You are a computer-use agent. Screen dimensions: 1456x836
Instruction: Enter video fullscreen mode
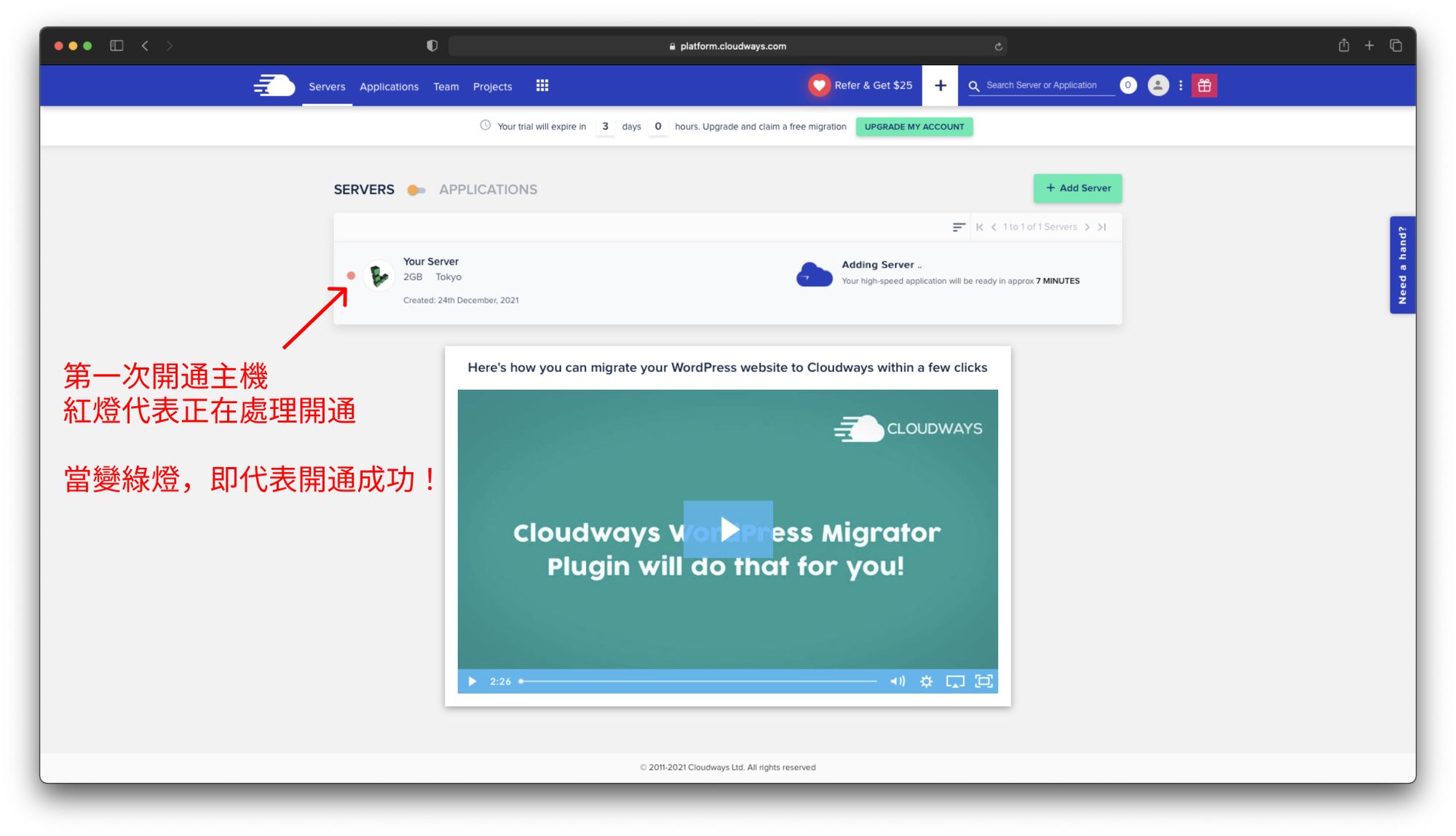pos(984,681)
